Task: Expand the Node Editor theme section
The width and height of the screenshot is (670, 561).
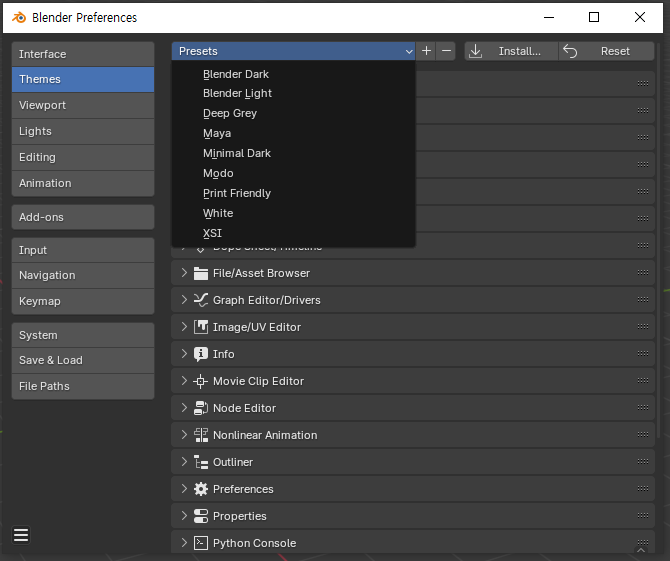Action: click(x=184, y=407)
